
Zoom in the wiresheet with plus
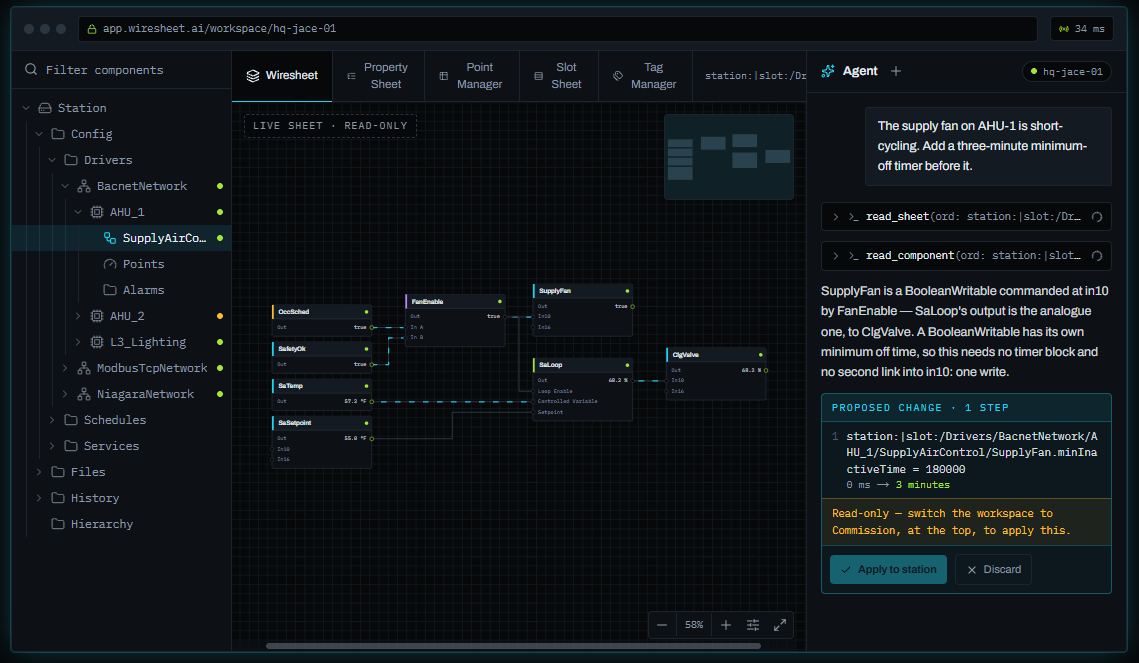pos(726,625)
